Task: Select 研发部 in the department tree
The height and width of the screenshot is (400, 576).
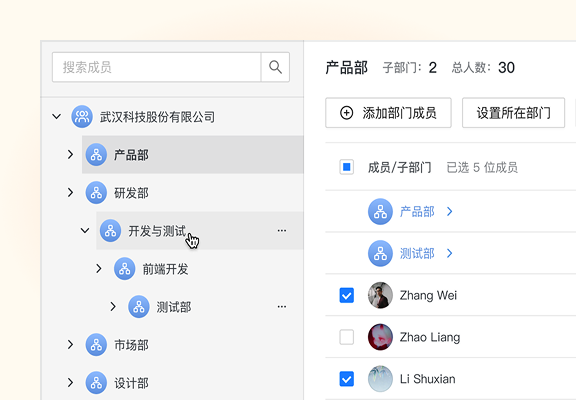Action: tap(131, 193)
